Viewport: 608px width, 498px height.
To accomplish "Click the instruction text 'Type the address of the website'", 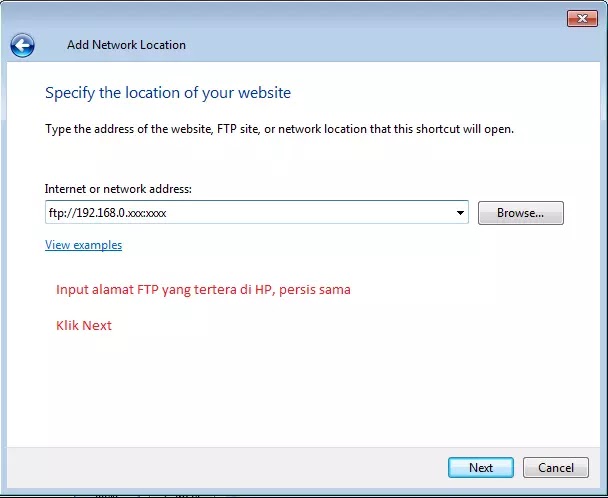I will tap(129, 129).
